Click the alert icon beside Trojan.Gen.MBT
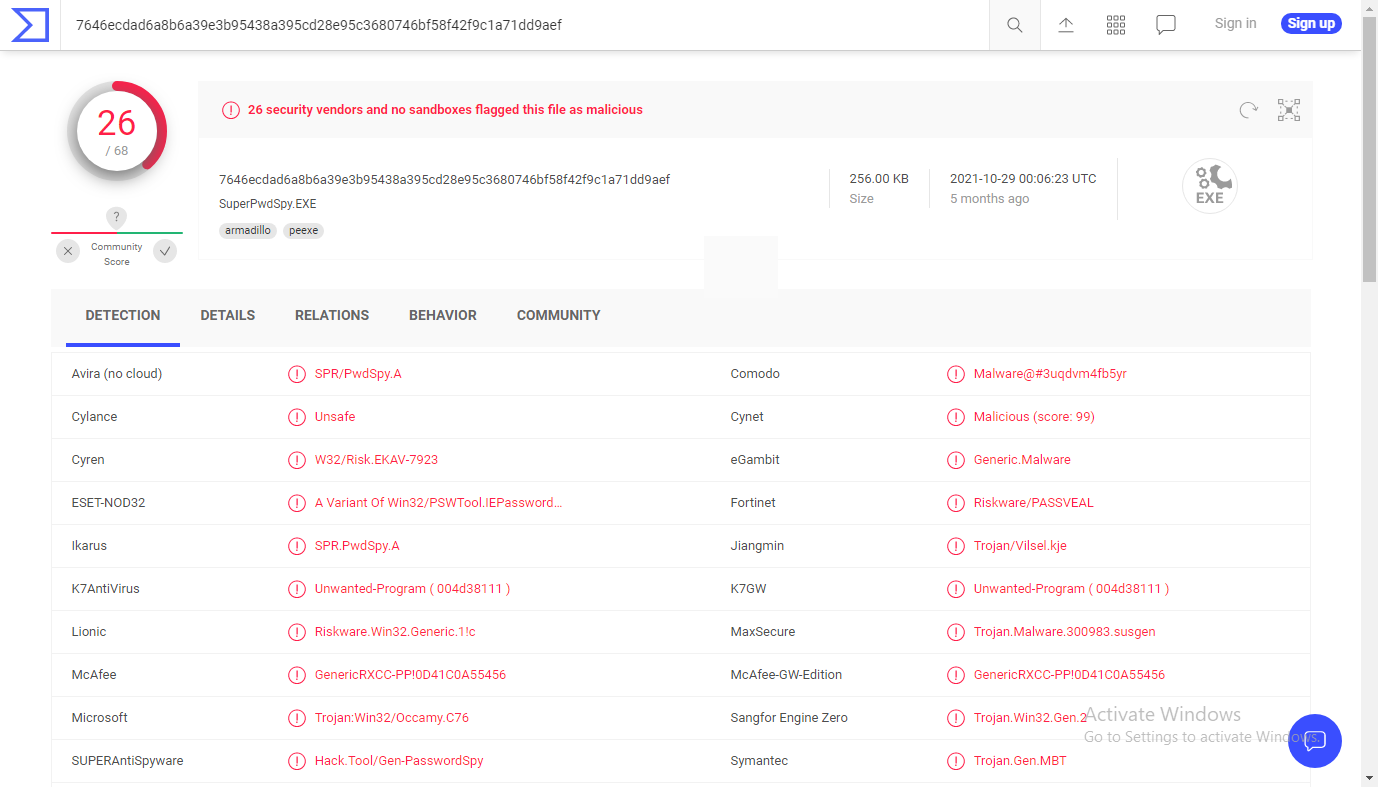1378x787 pixels. [956, 761]
